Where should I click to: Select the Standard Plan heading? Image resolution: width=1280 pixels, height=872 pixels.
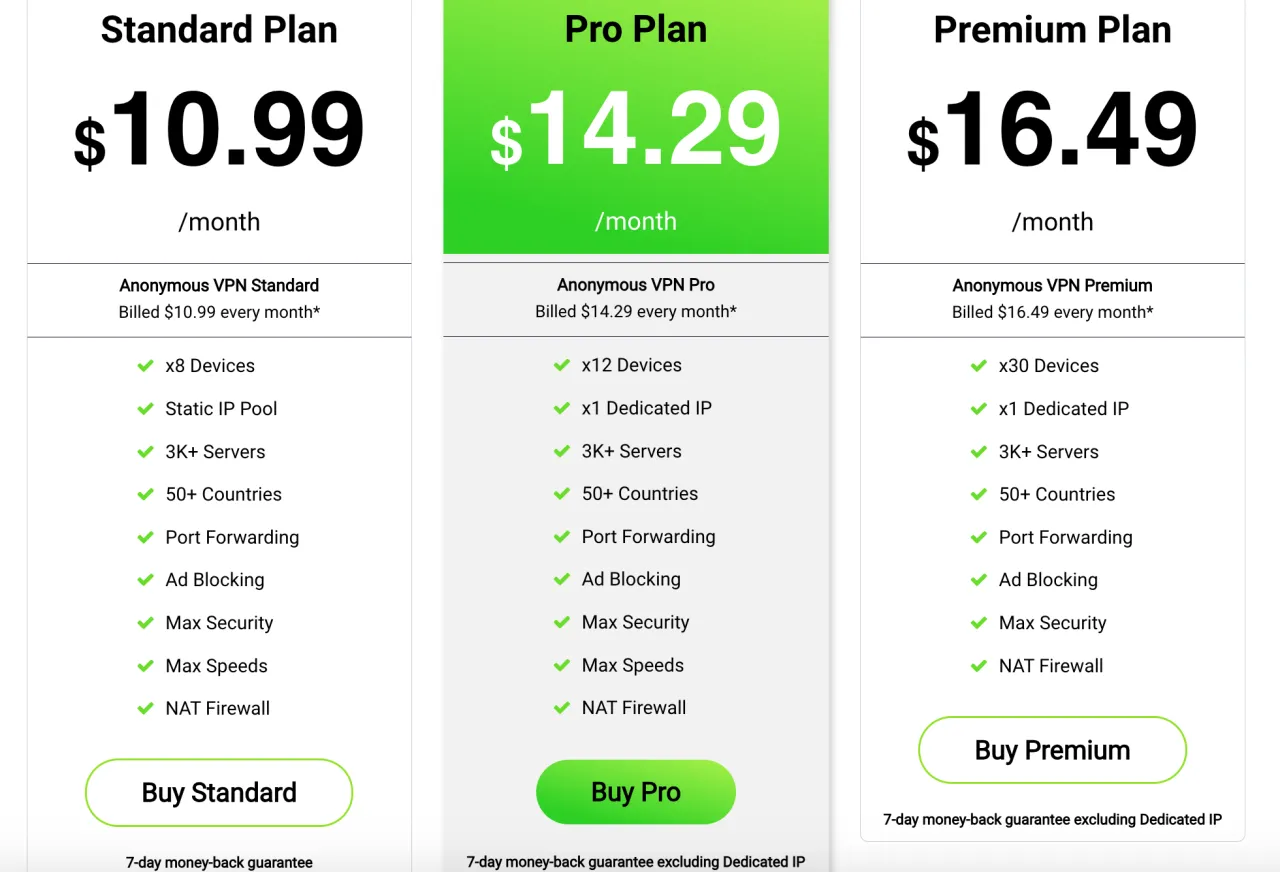coord(219,29)
